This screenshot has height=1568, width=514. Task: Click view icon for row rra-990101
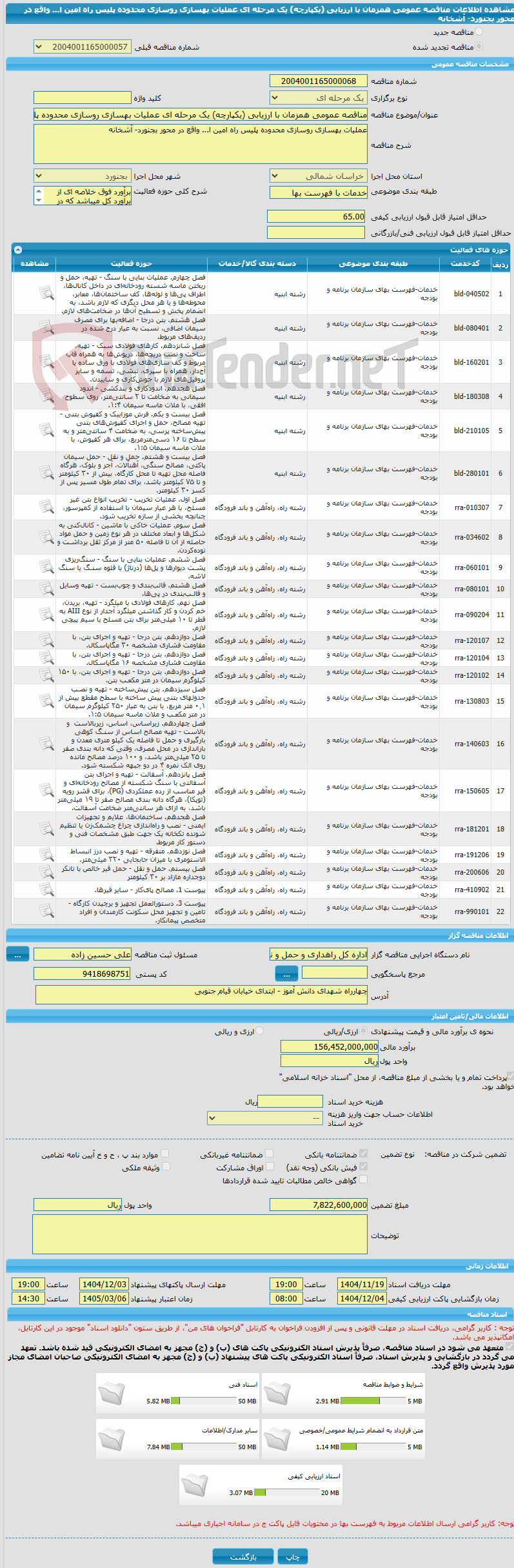(46, 911)
